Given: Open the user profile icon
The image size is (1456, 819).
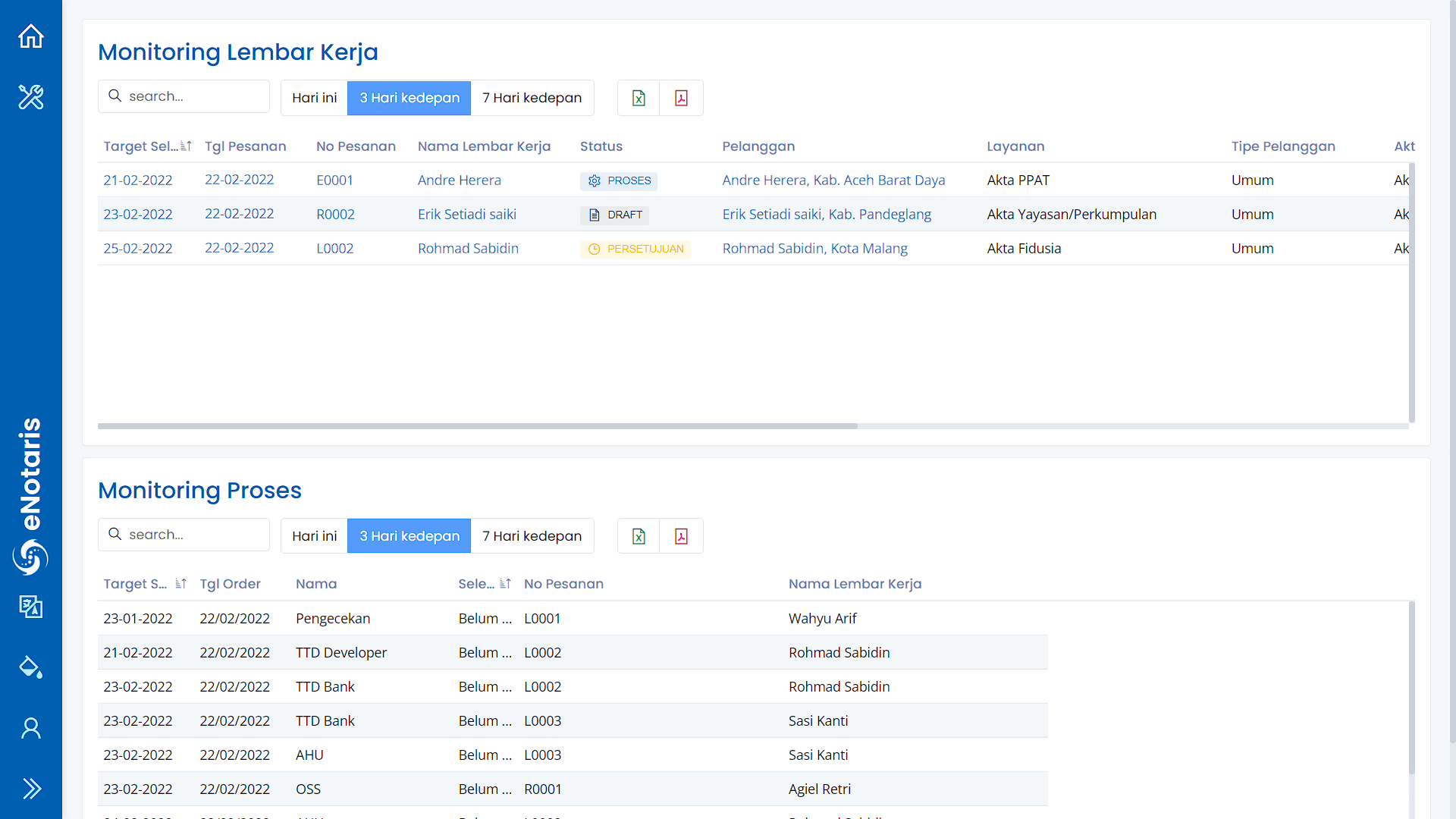Looking at the screenshot, I should [x=31, y=728].
